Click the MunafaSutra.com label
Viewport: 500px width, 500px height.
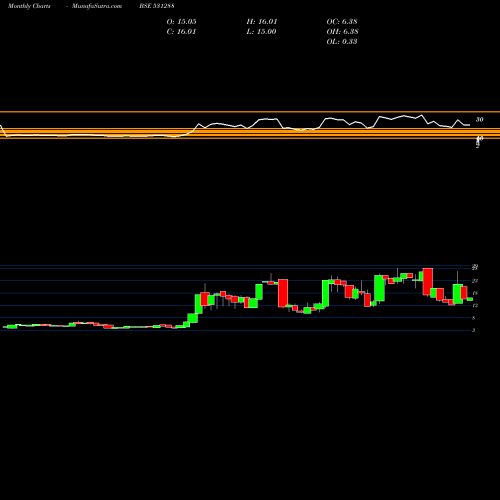(x=97, y=6)
